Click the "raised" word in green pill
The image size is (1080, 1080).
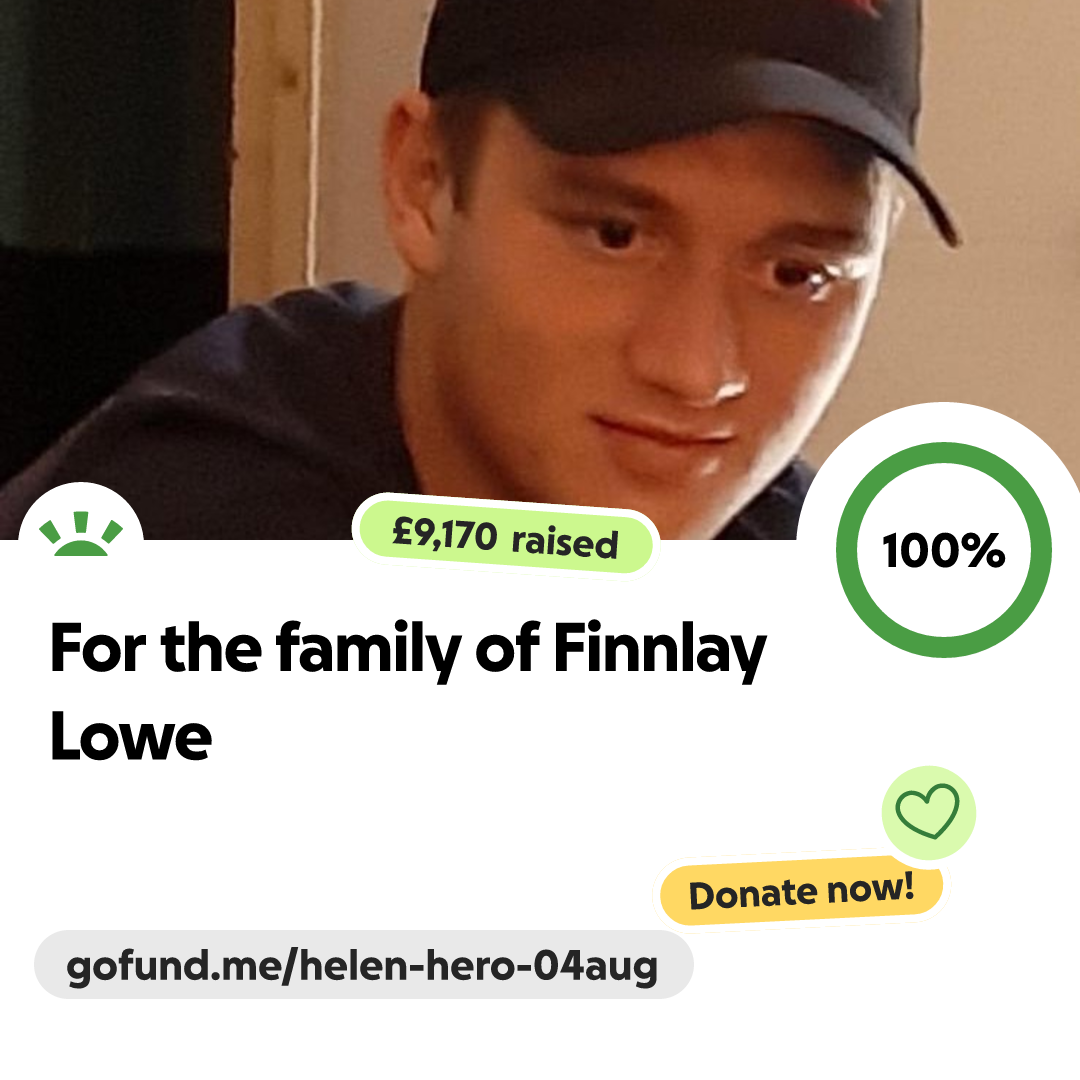565,543
